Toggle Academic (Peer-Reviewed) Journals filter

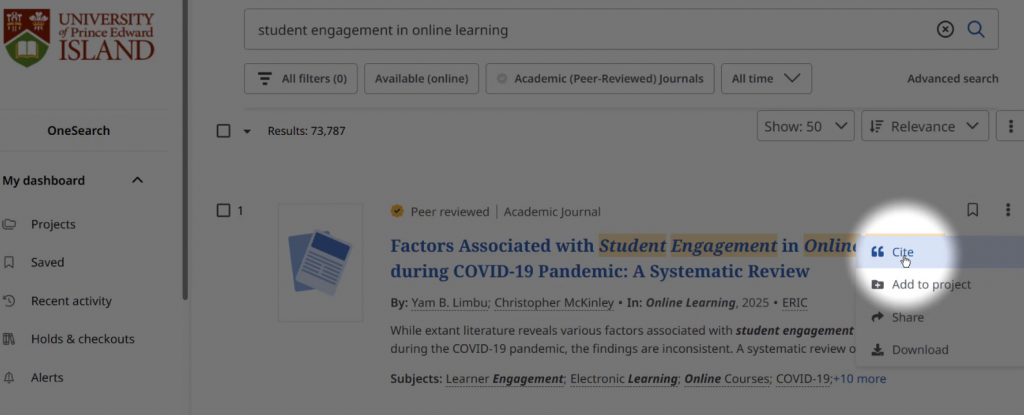(599, 78)
